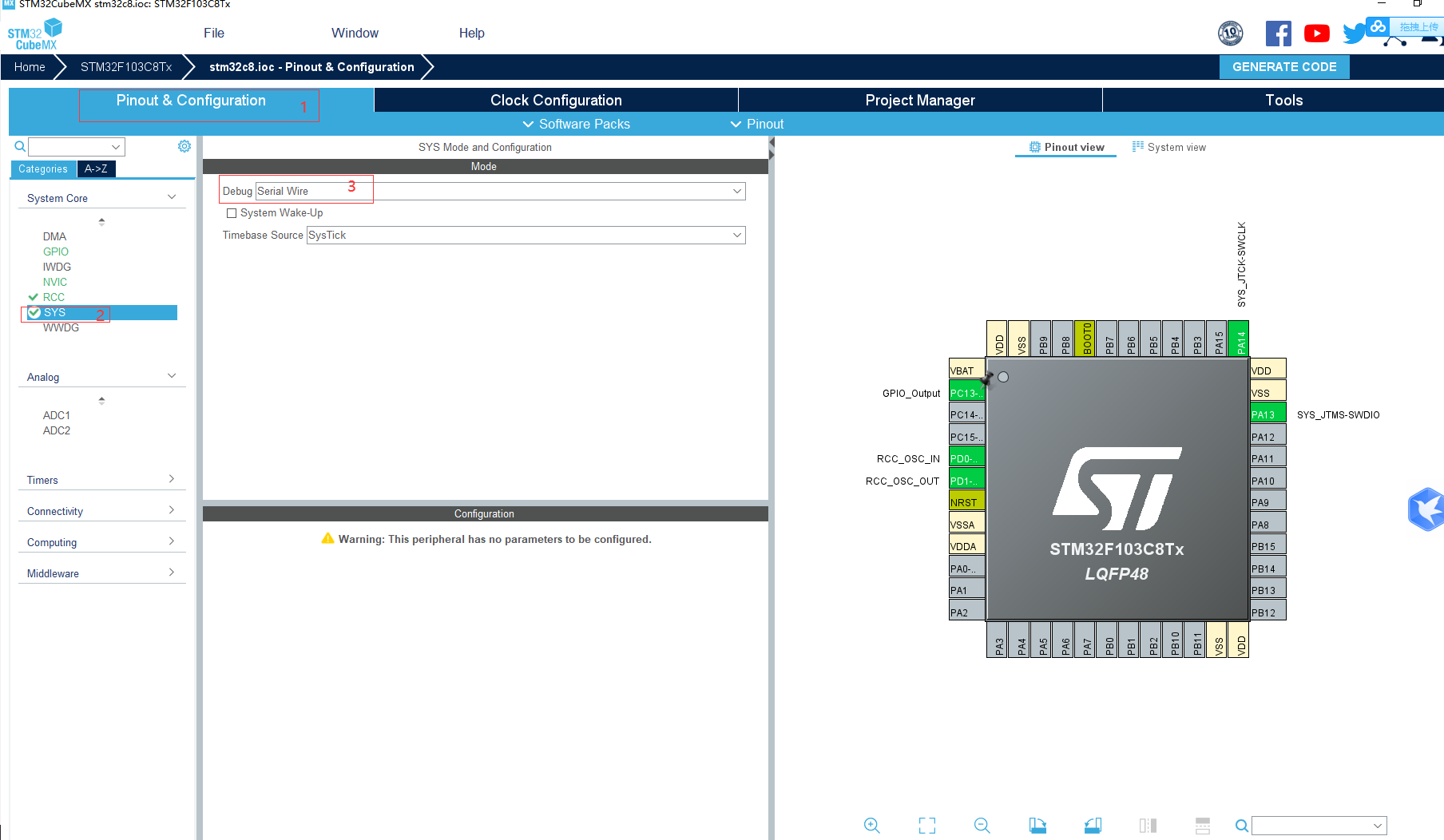Select pin PD0 (RCC_OSC_IN) on the chip
The height and width of the screenshot is (840, 1444).
coord(966,458)
